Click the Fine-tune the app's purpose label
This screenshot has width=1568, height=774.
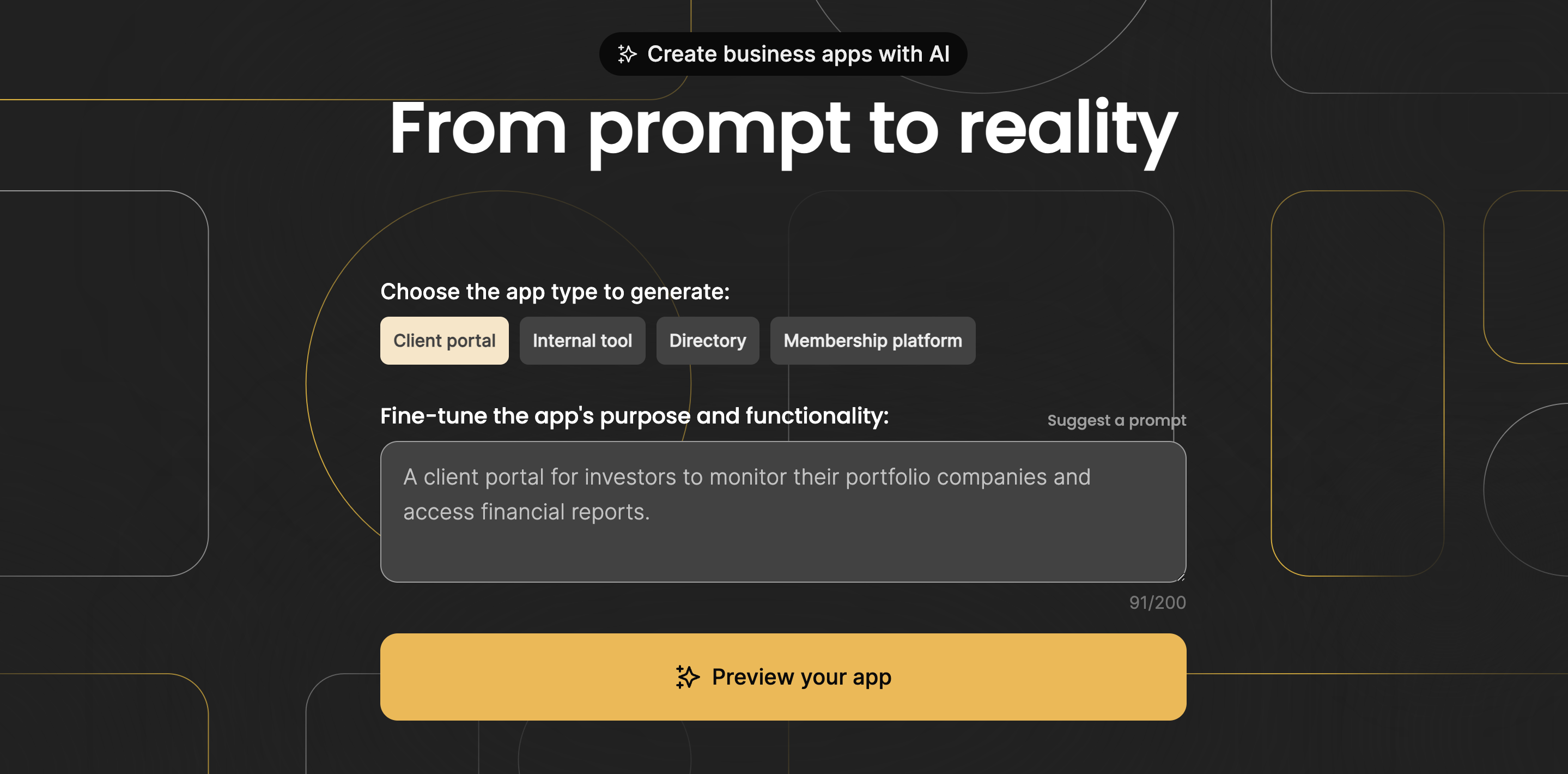coord(634,416)
